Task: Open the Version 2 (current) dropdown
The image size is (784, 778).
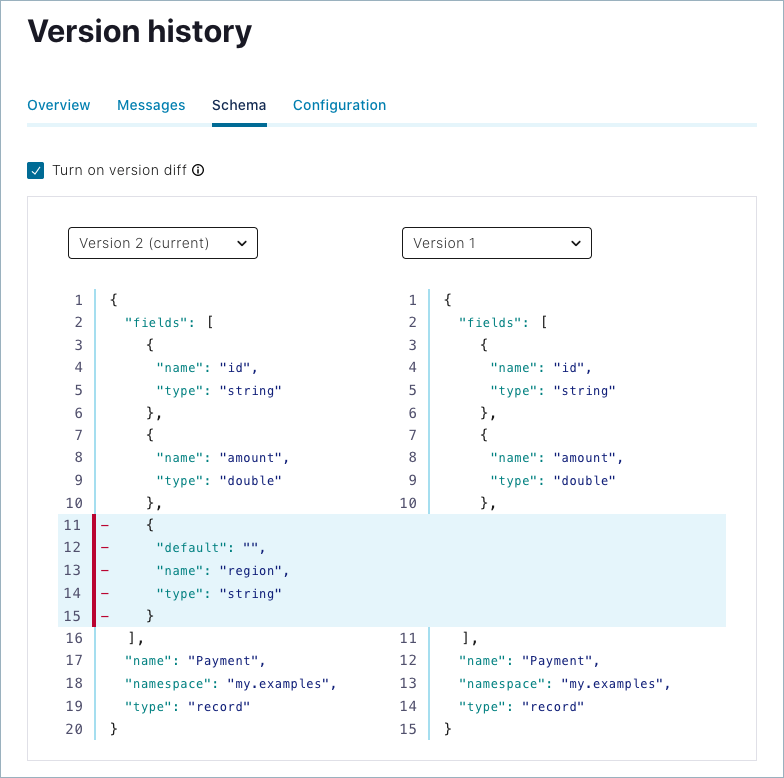Action: (x=163, y=243)
